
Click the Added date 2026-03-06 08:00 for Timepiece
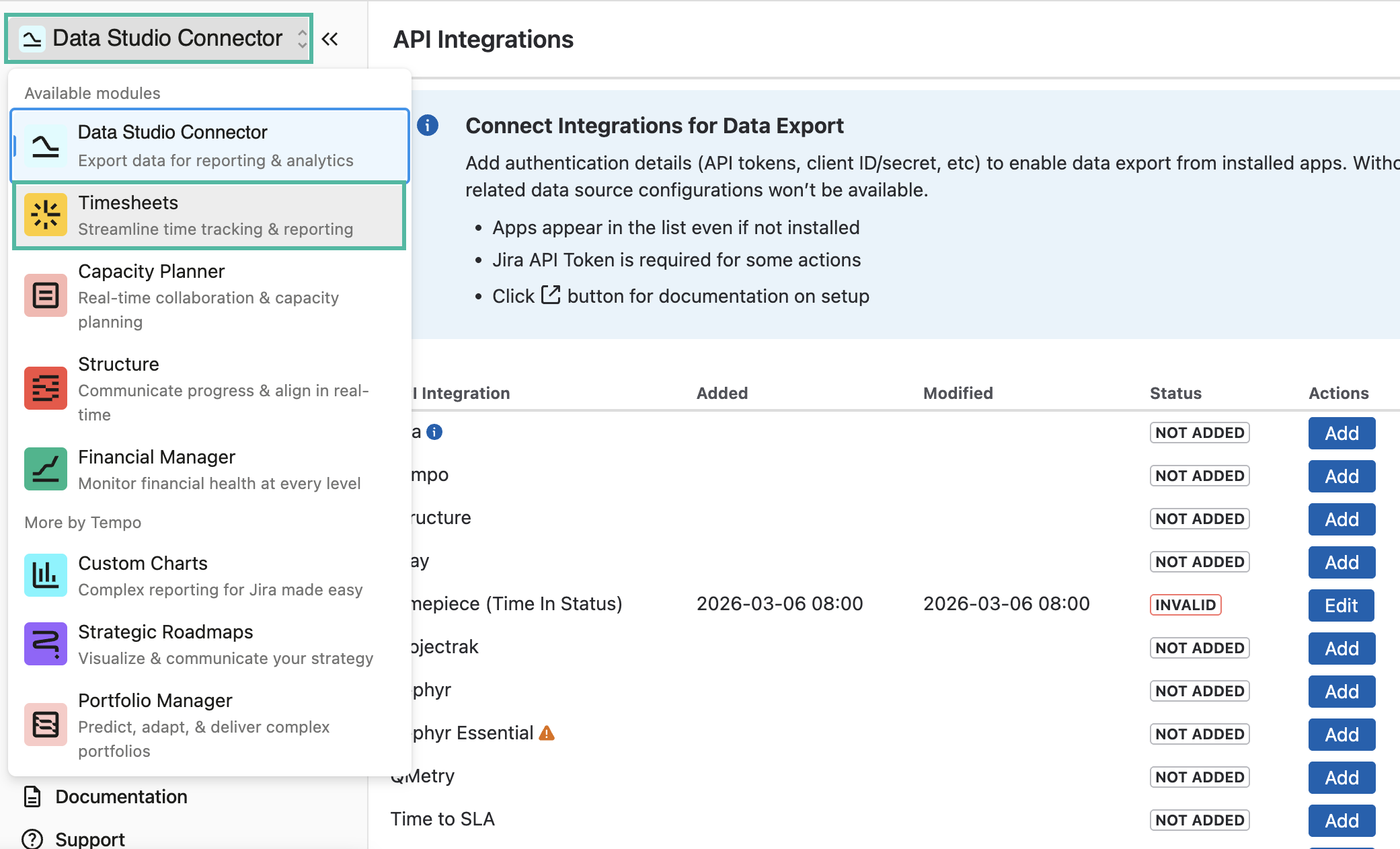779,603
